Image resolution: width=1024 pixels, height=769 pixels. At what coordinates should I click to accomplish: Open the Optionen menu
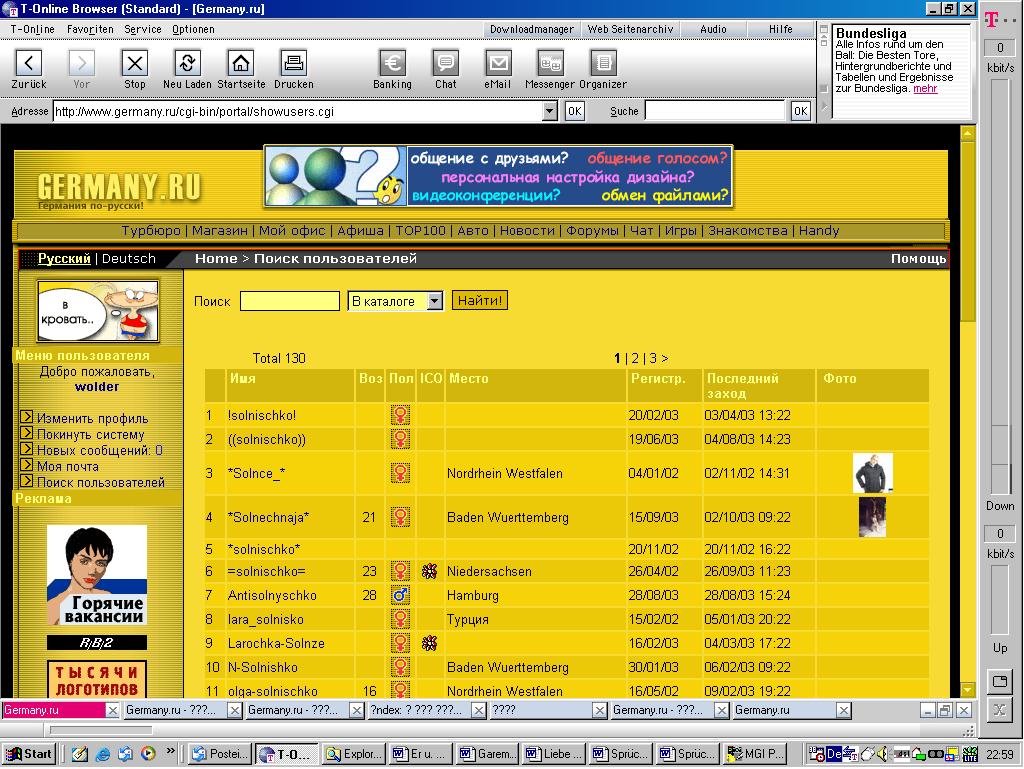pyautogui.click(x=193, y=29)
